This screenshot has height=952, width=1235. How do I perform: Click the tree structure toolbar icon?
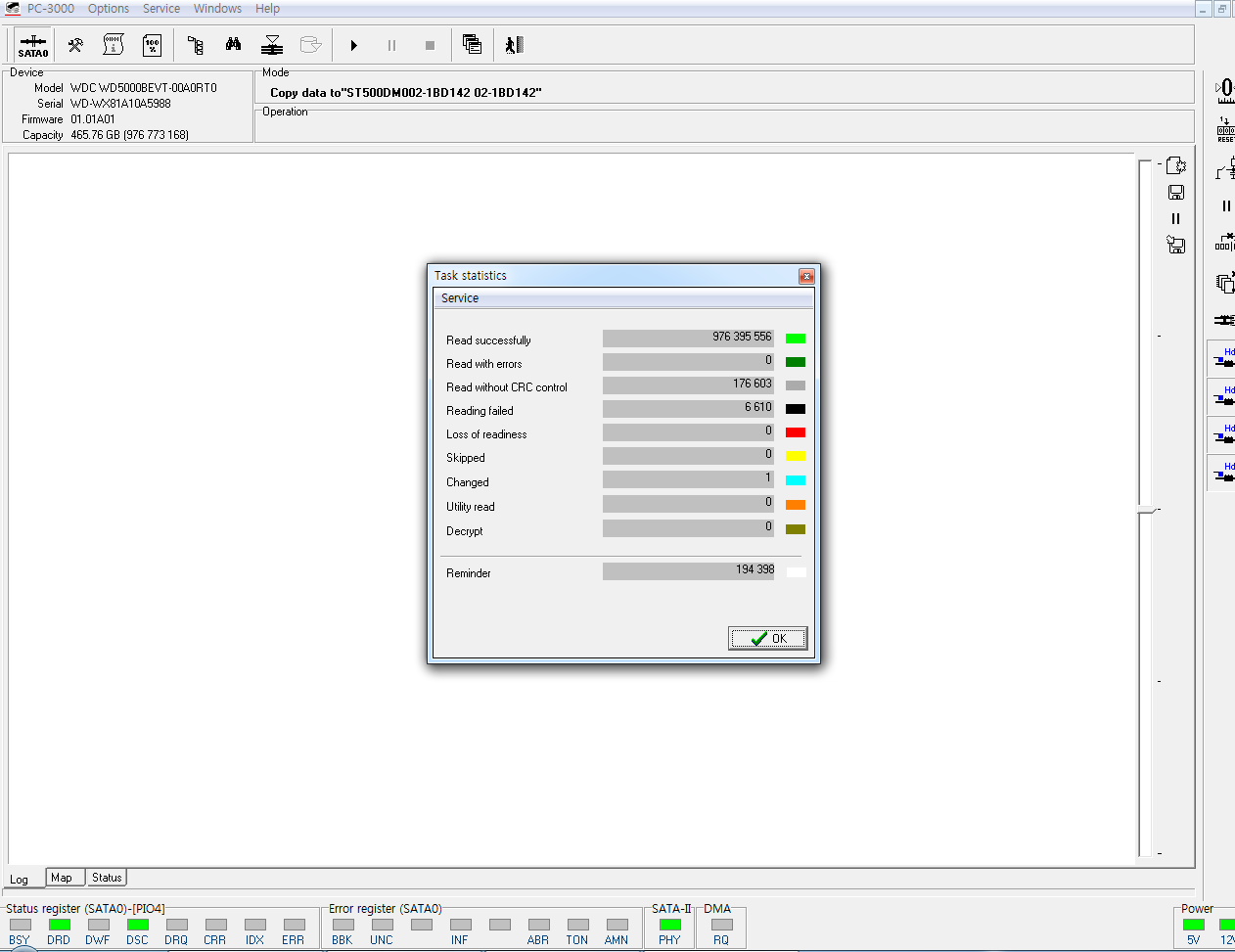click(x=196, y=45)
